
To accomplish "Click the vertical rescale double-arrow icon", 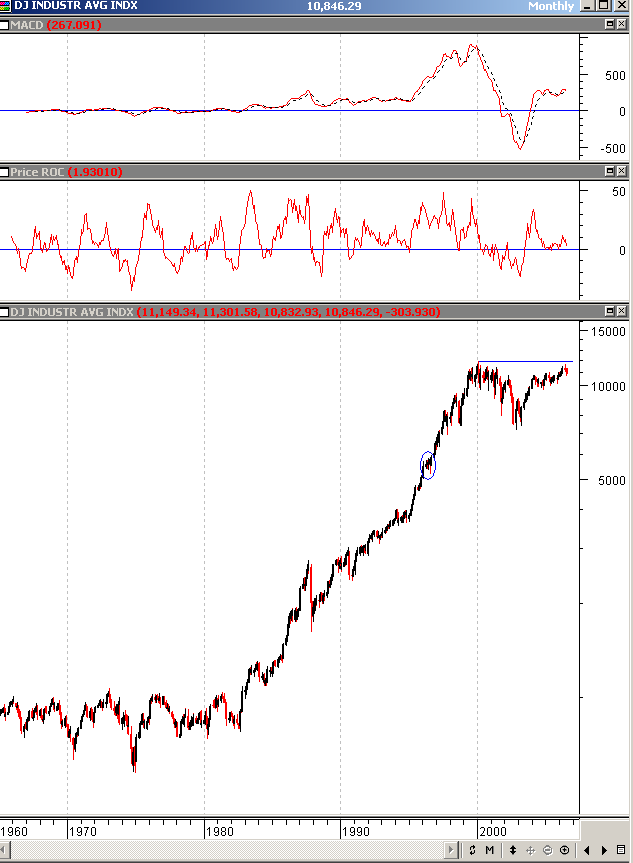I will click(x=512, y=850).
